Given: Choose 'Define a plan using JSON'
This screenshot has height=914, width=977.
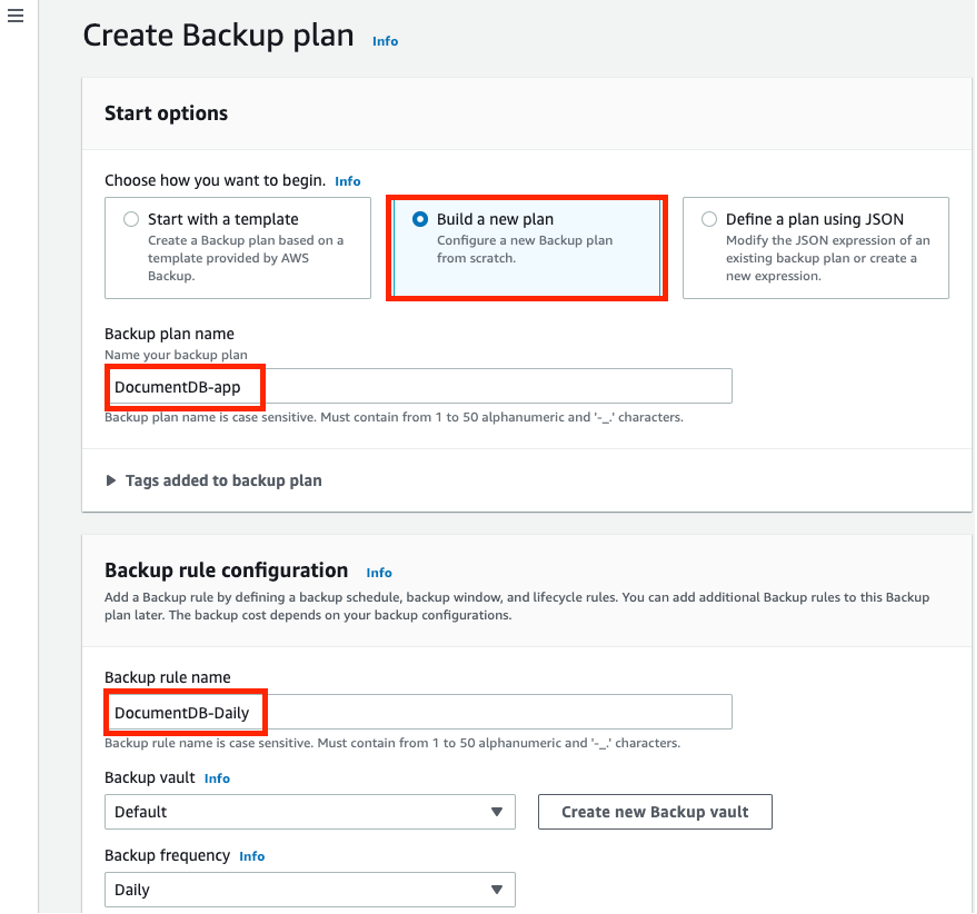Looking at the screenshot, I should pos(710,219).
